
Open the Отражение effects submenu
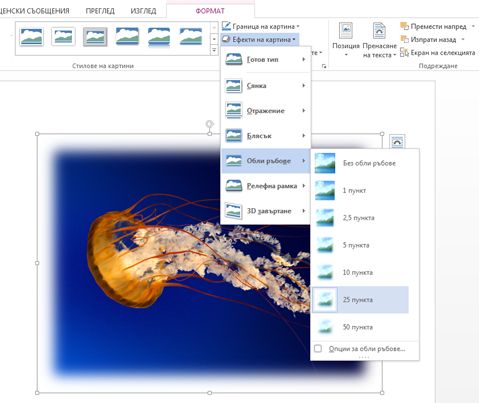point(266,111)
